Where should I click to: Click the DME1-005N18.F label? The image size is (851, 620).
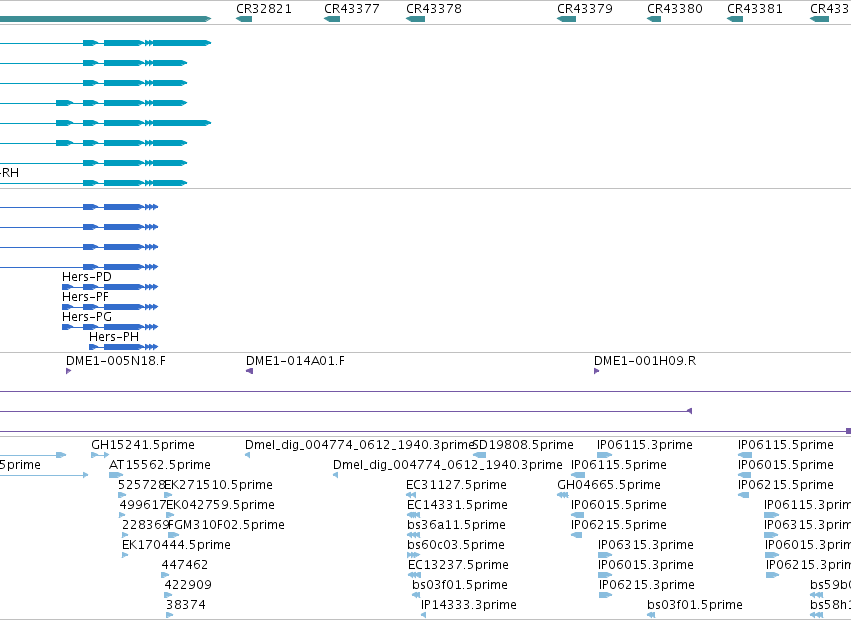(x=116, y=360)
